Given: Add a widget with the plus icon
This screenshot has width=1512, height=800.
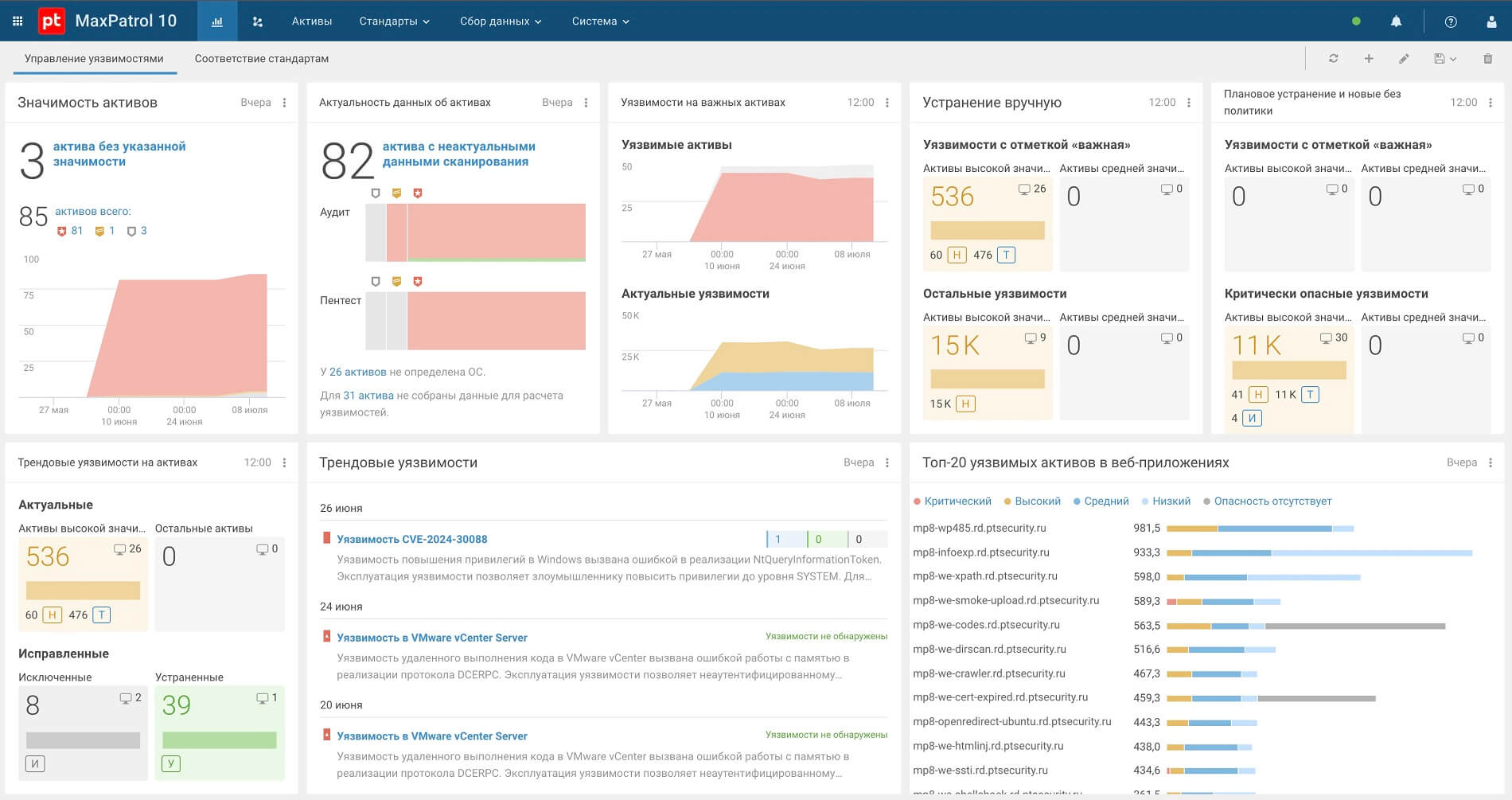Looking at the screenshot, I should pyautogui.click(x=1369, y=58).
